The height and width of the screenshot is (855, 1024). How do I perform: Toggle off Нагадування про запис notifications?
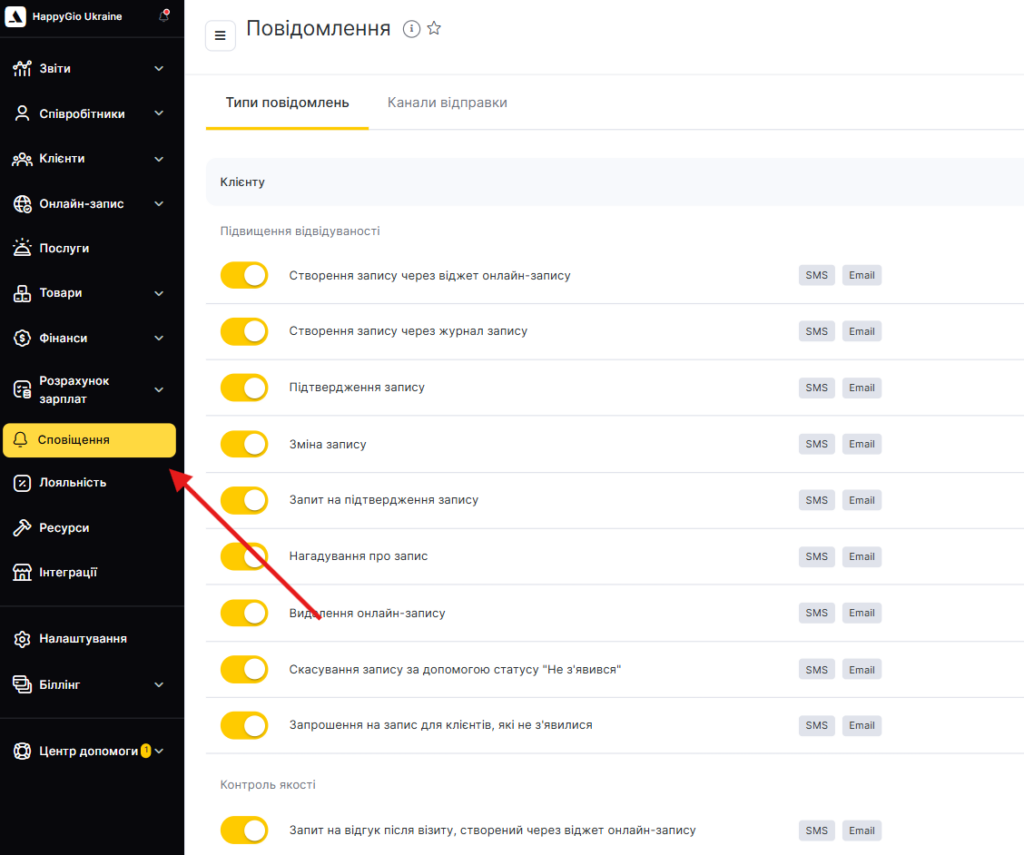(244, 556)
